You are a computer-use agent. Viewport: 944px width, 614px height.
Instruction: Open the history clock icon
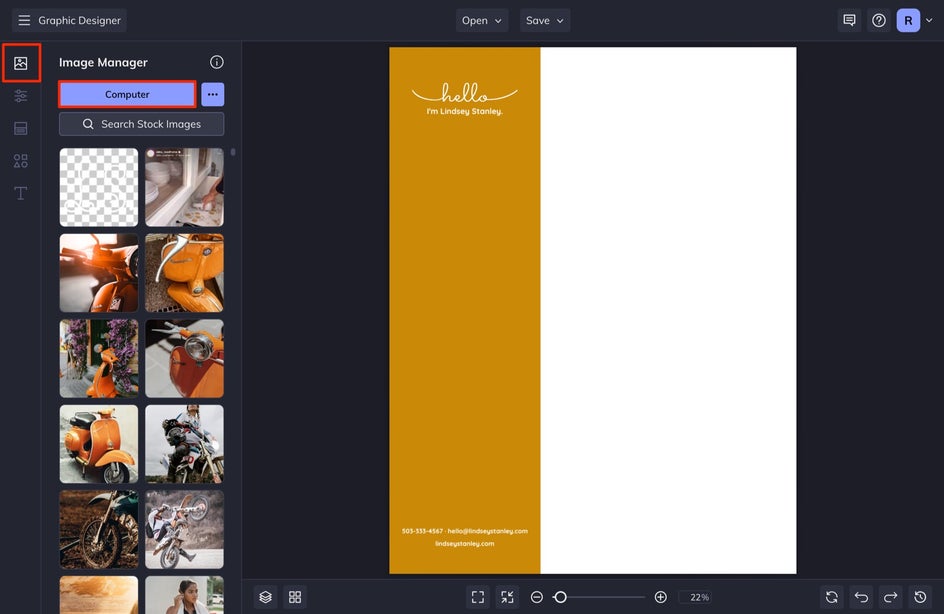921,597
